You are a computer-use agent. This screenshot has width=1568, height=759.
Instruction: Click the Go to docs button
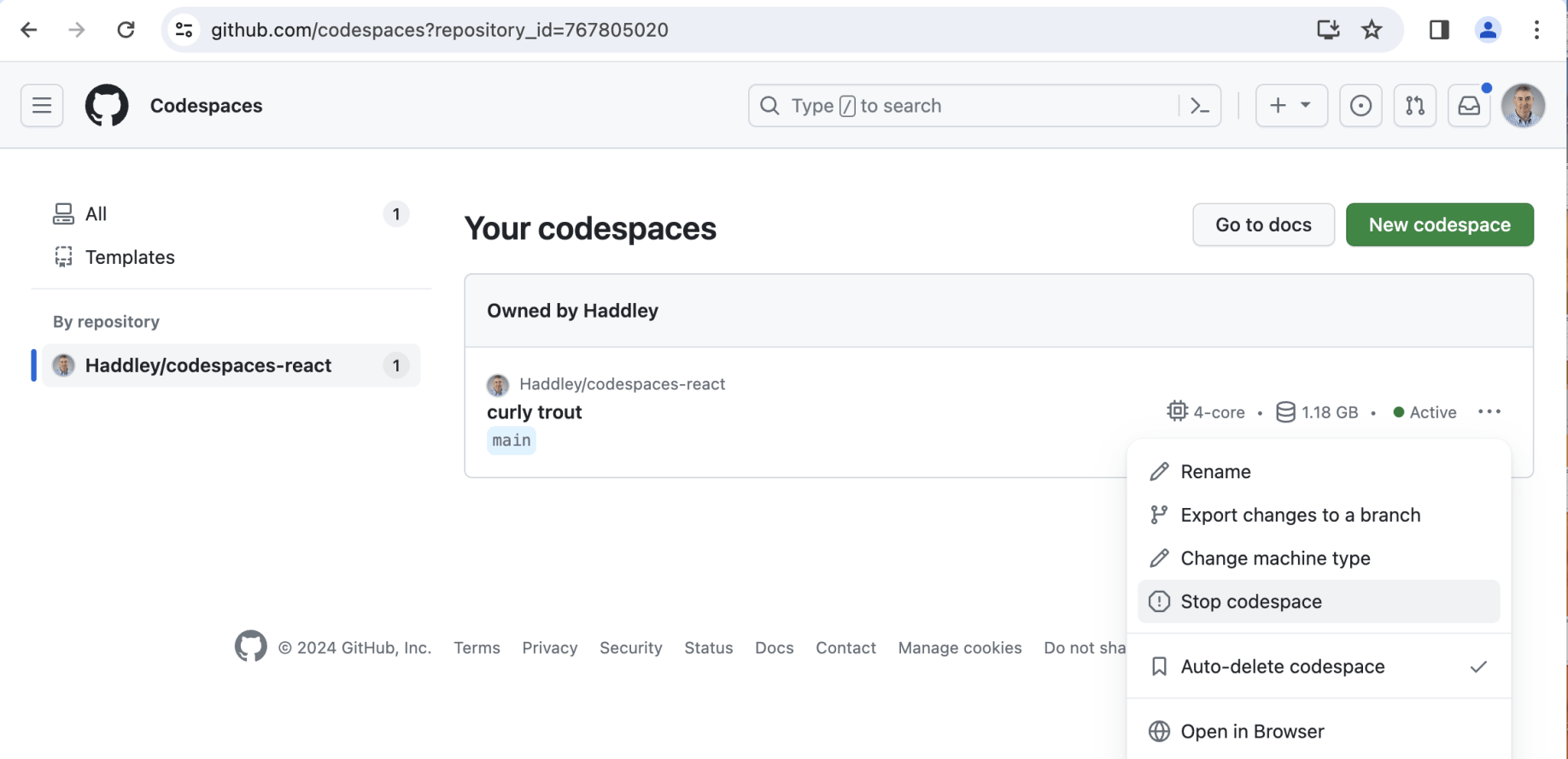point(1263,225)
